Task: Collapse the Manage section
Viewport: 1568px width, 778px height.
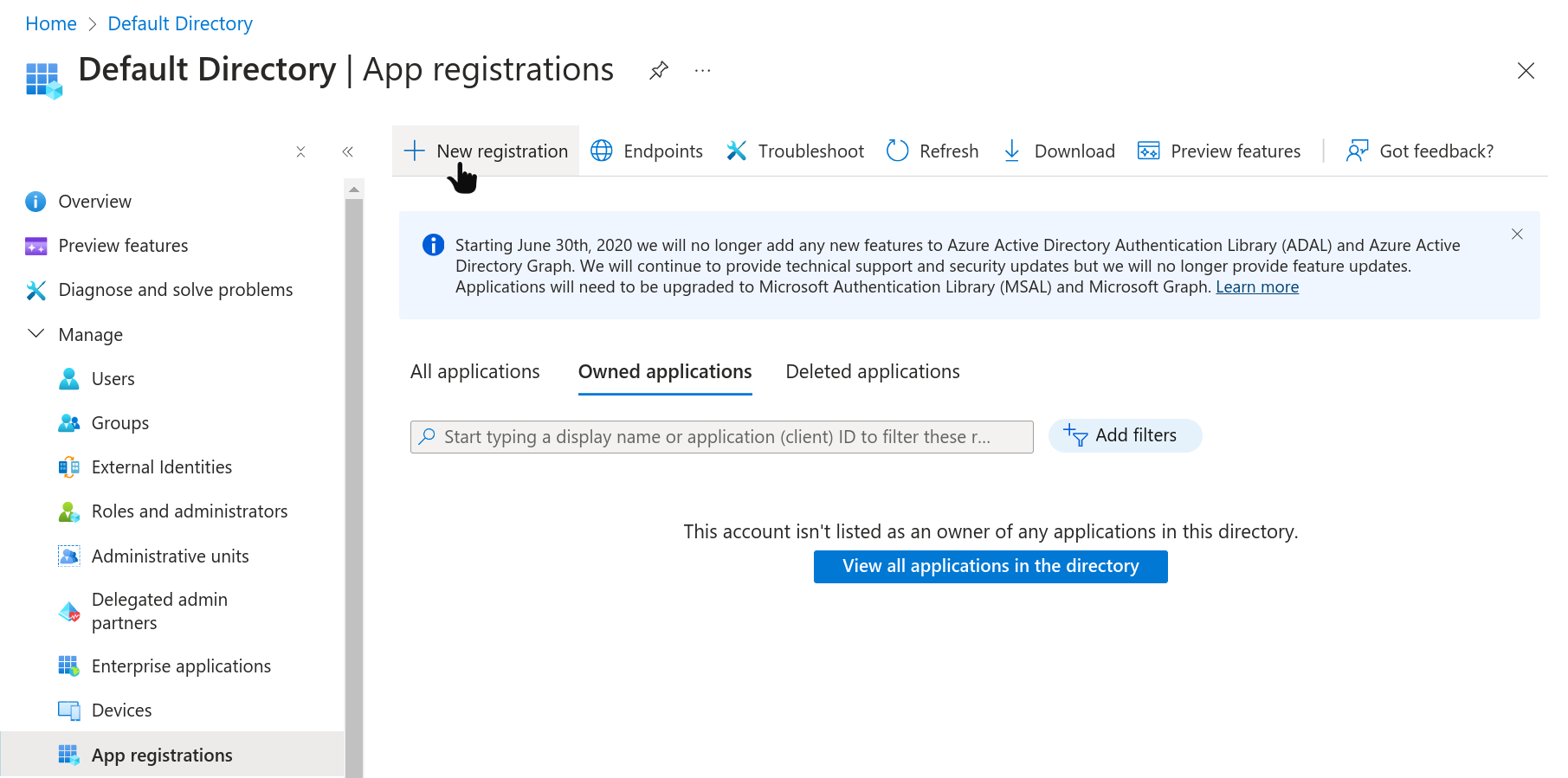Action: click(36, 334)
